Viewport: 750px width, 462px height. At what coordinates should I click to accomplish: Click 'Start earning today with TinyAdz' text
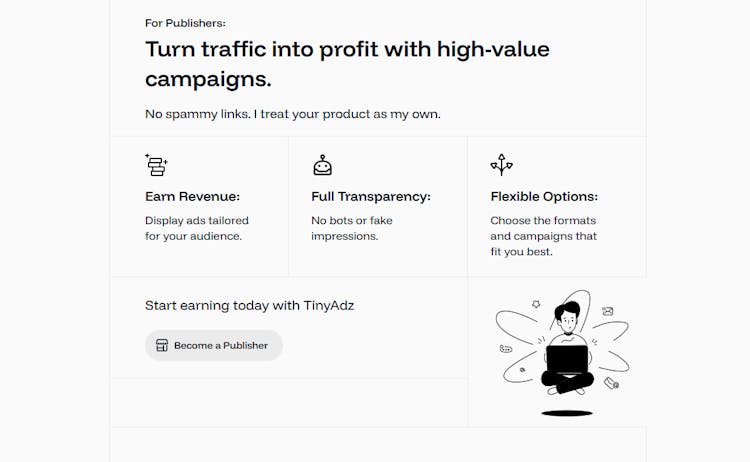point(249,306)
